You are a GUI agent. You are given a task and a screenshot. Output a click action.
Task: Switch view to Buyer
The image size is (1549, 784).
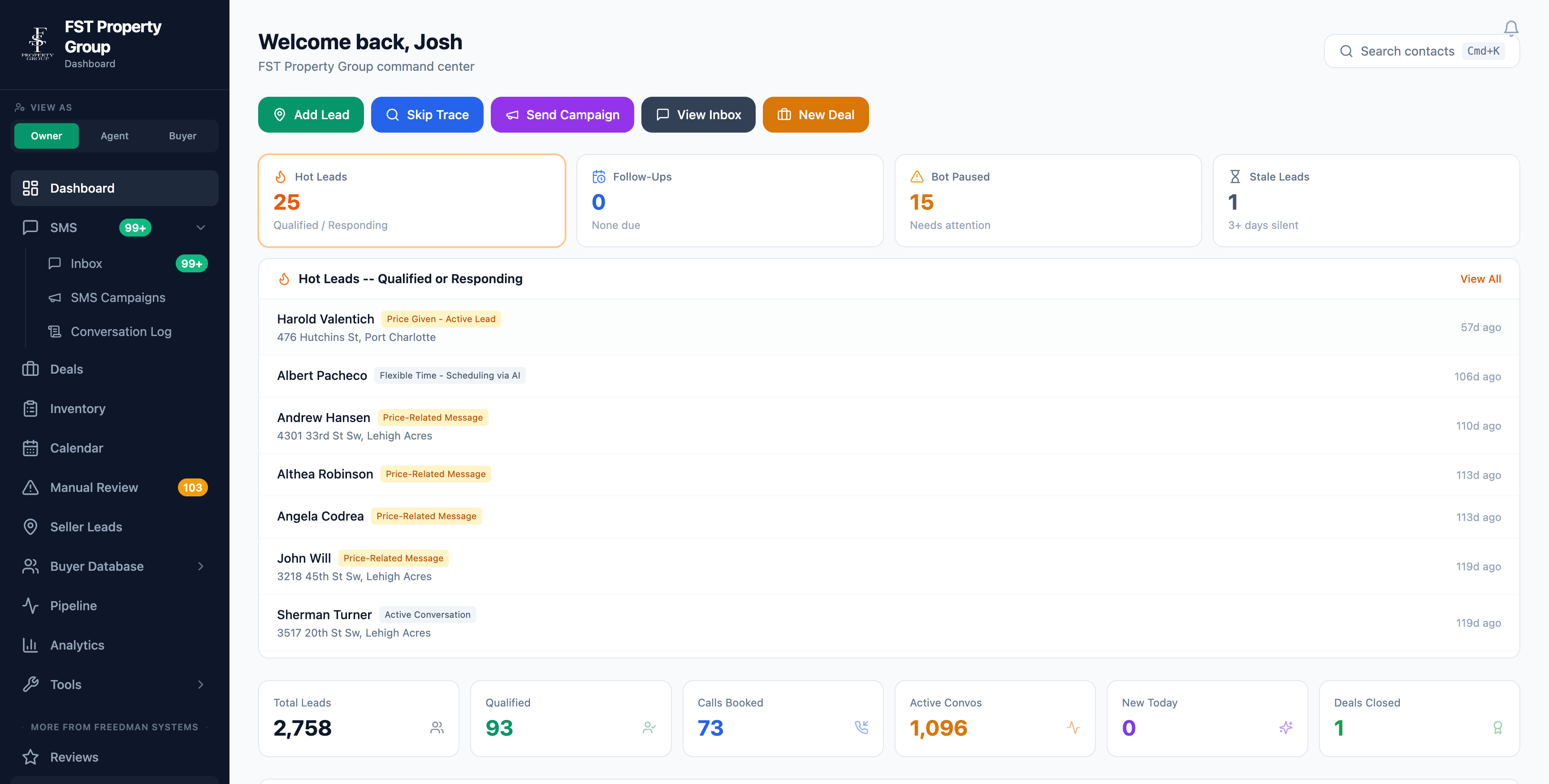click(x=183, y=136)
